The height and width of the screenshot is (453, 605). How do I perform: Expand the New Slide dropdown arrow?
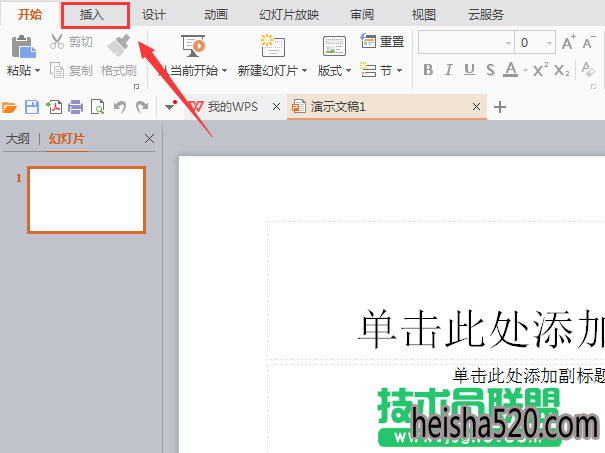coord(304,71)
